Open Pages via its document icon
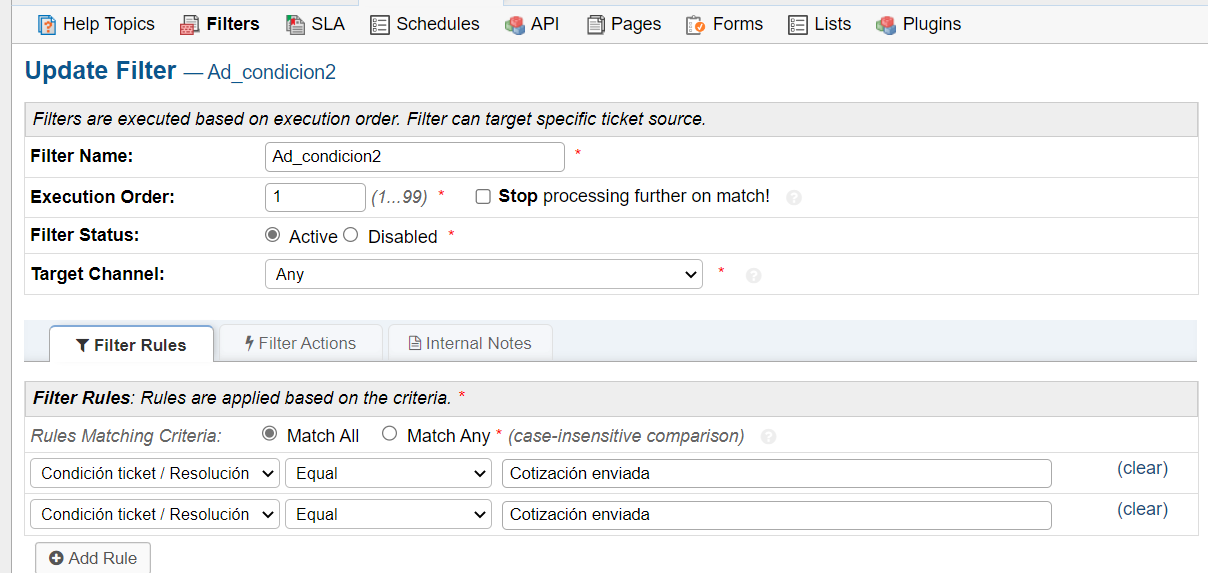1208x573 pixels. 596,25
